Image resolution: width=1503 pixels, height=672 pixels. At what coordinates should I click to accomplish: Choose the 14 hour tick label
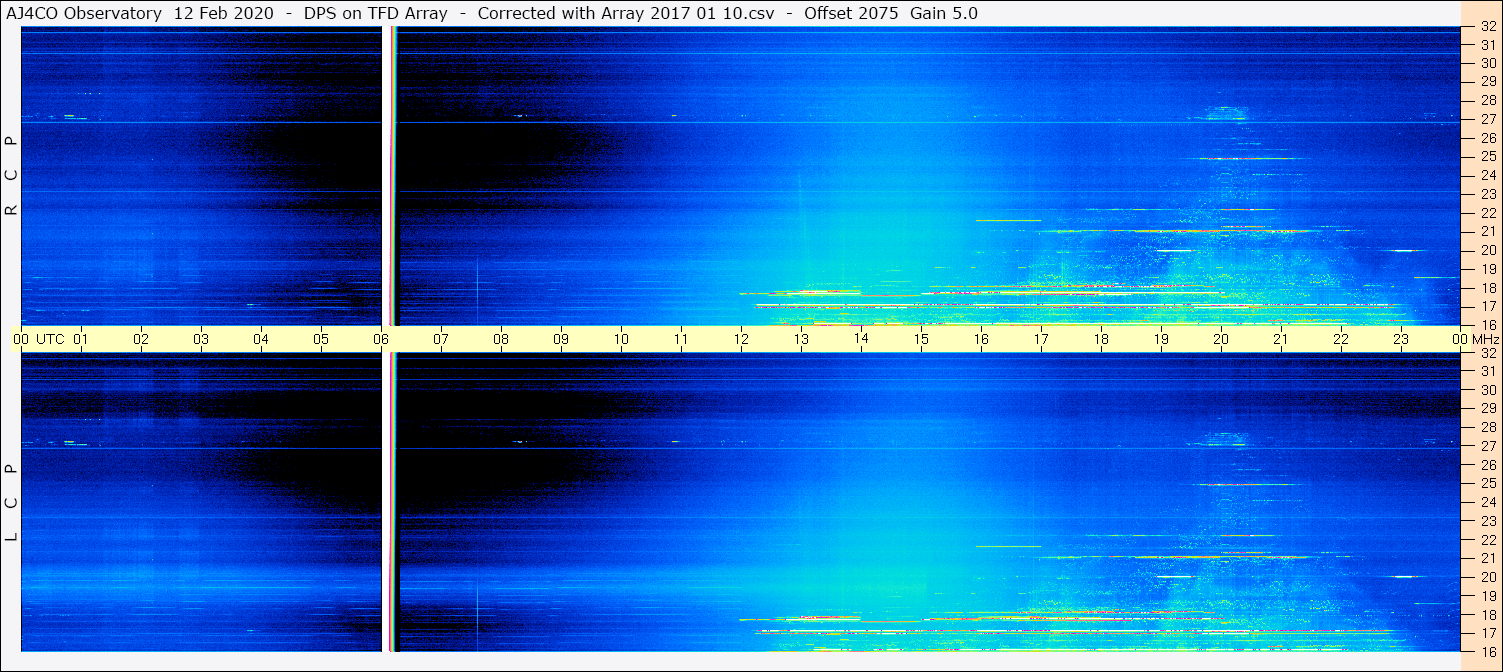(861, 338)
